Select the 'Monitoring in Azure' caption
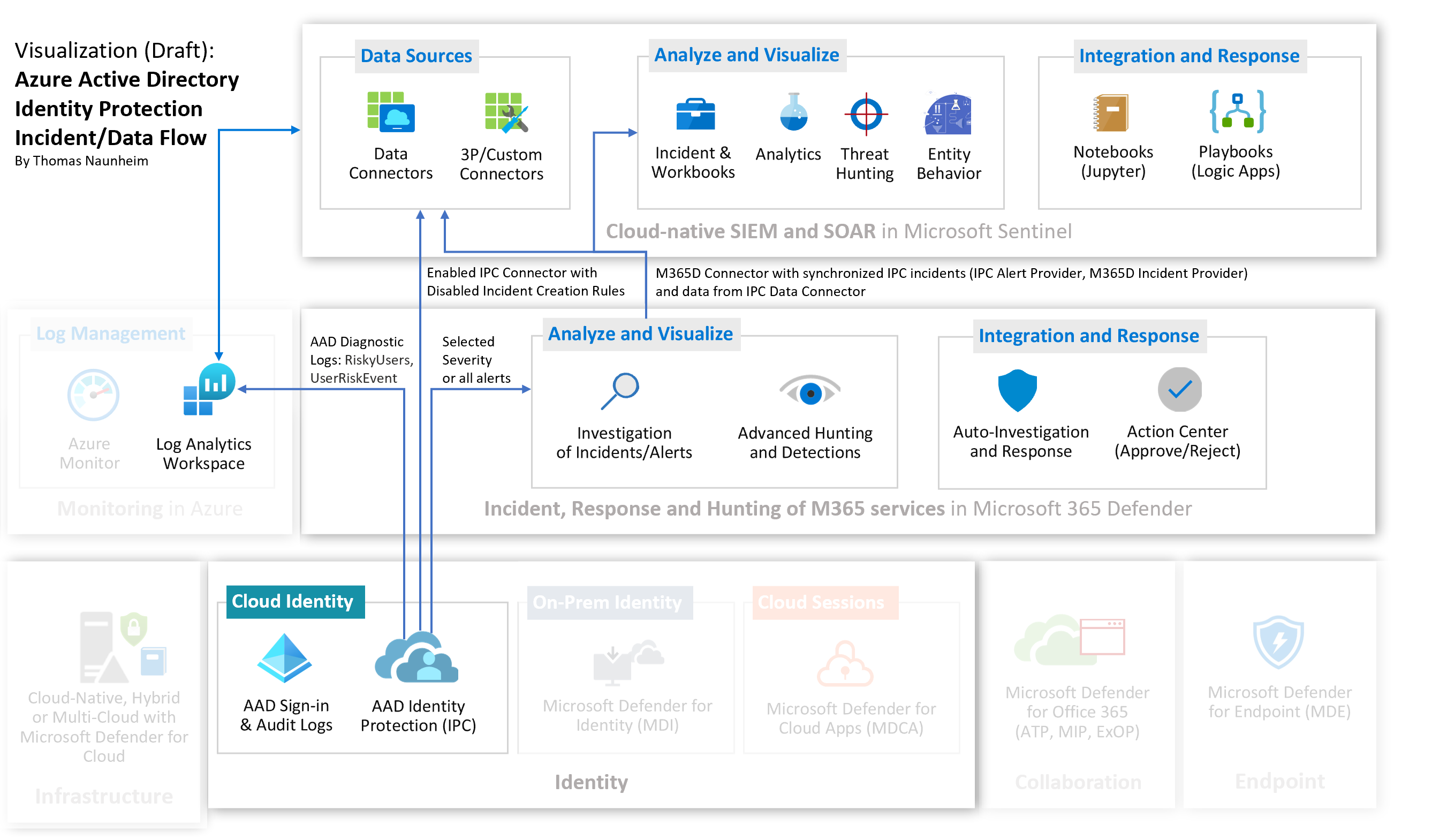Screen dimensions: 1447x840 point(150,509)
